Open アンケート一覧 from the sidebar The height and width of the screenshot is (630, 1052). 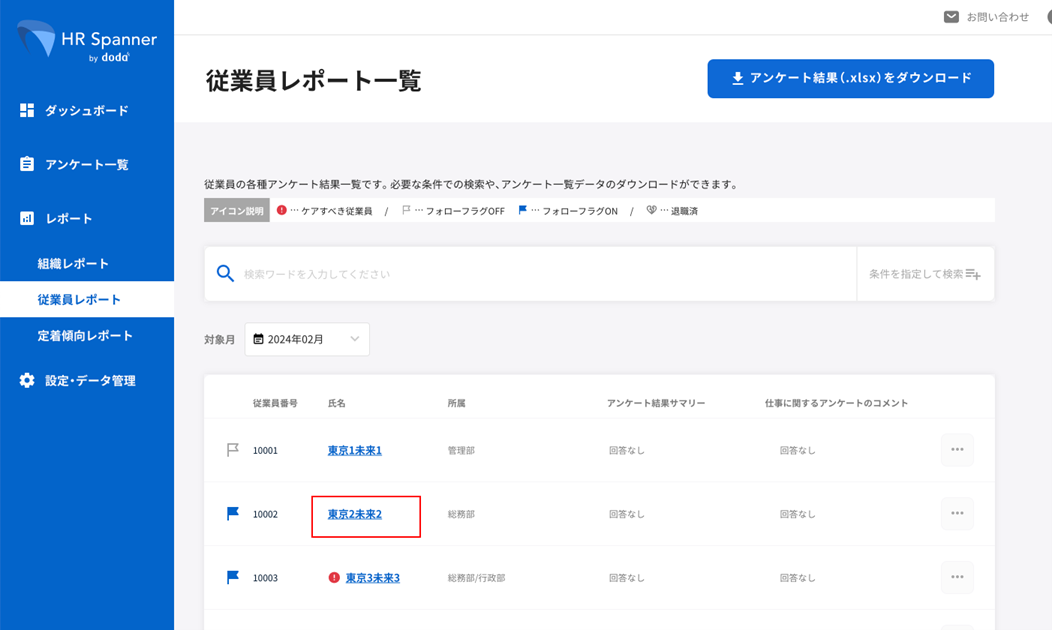pos(86,165)
